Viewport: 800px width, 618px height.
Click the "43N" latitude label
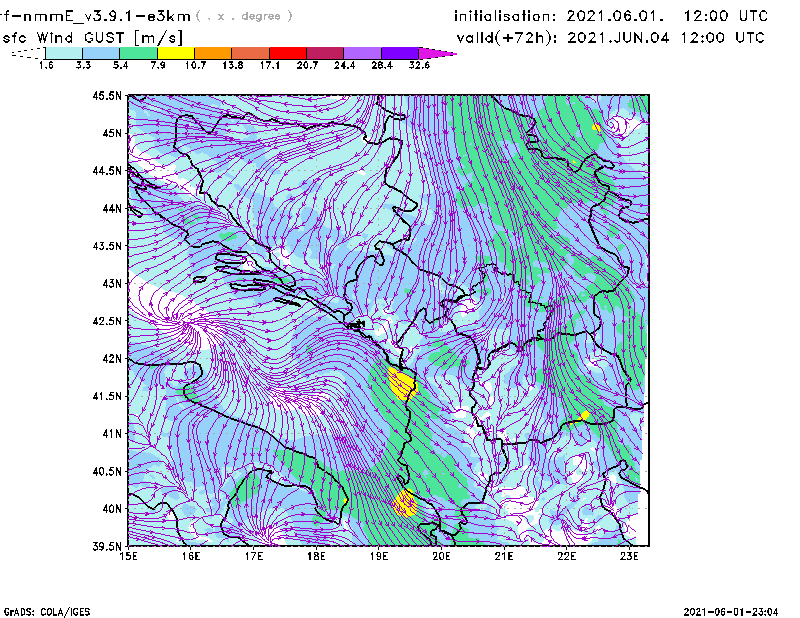(x=112, y=283)
